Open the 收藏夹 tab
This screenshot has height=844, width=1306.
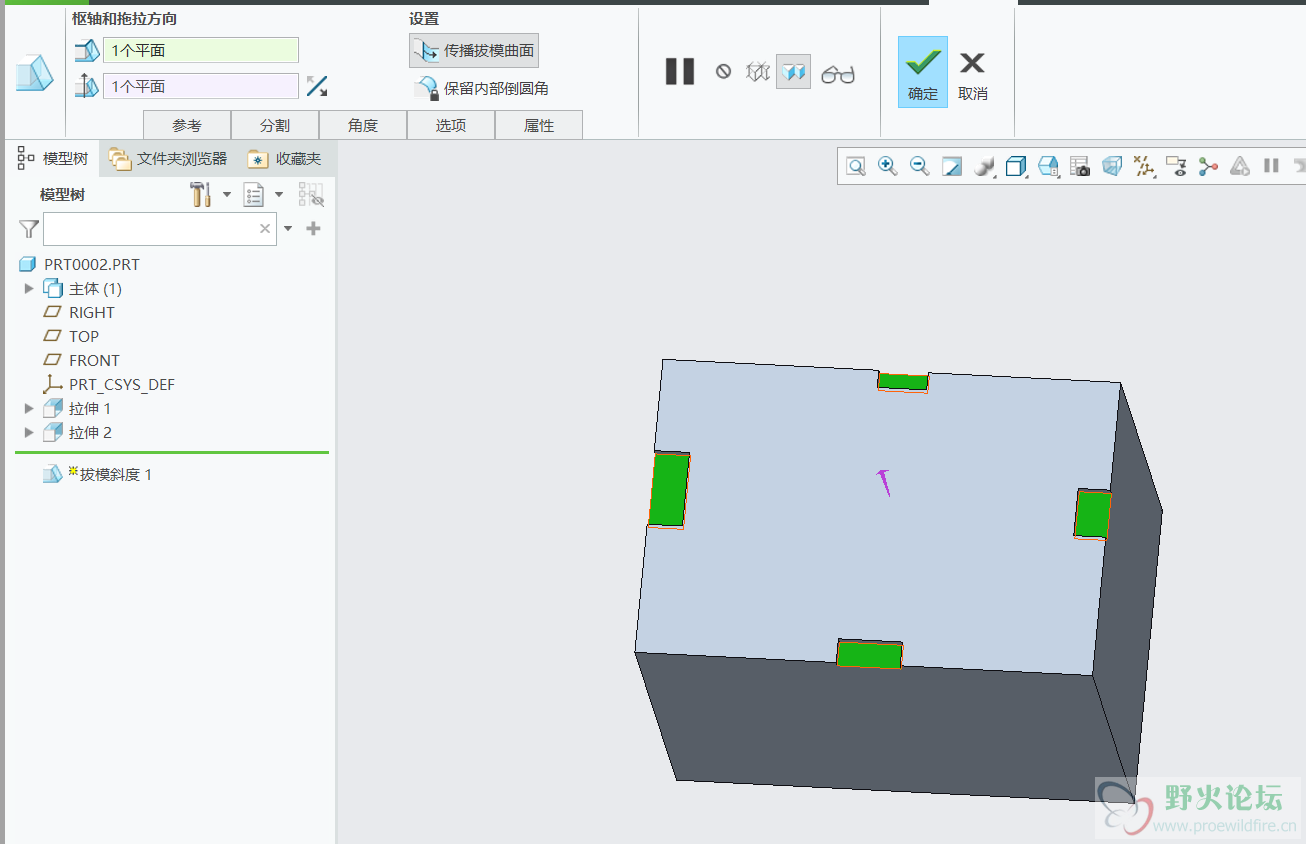coord(285,158)
